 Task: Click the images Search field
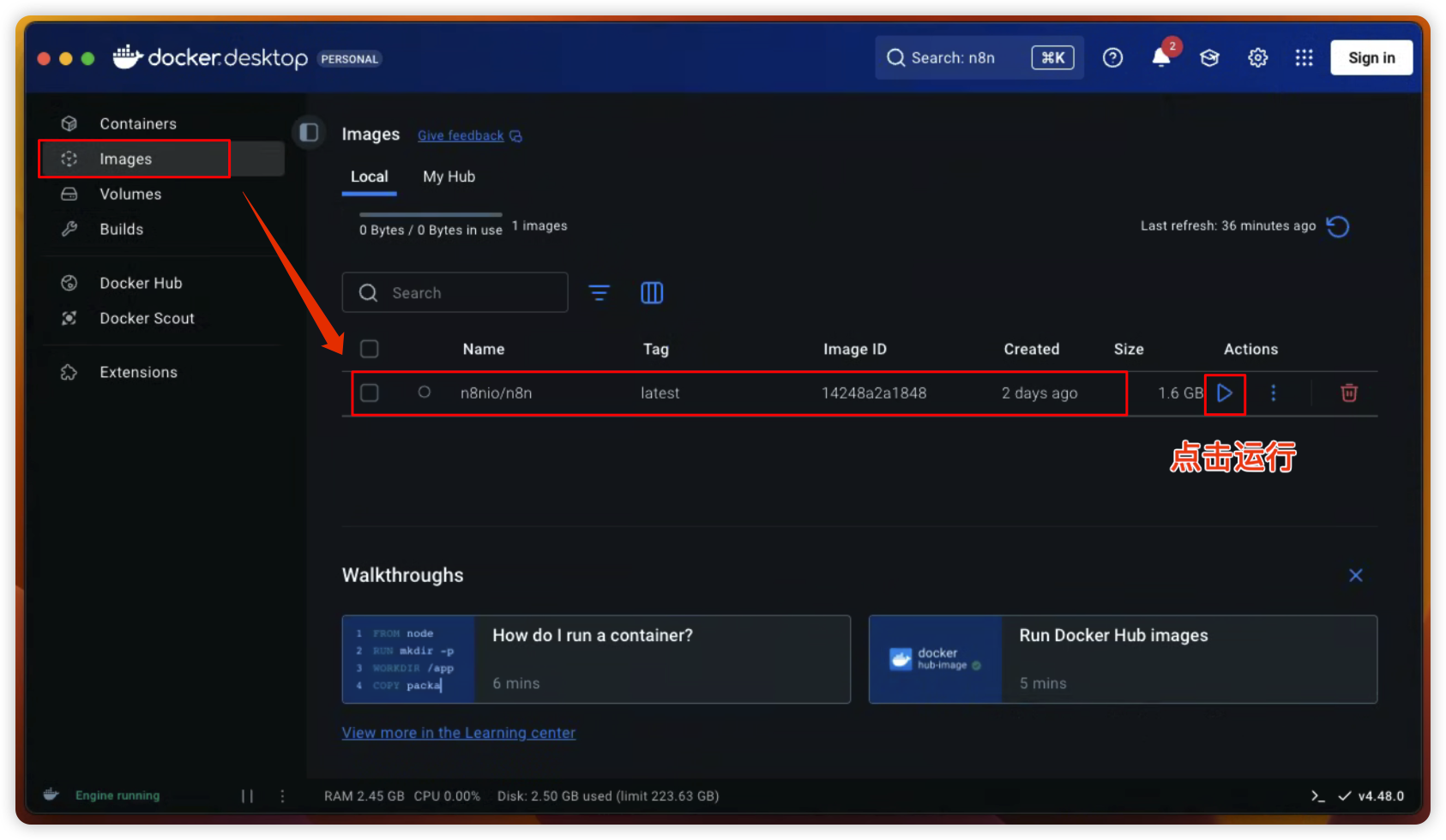point(455,292)
